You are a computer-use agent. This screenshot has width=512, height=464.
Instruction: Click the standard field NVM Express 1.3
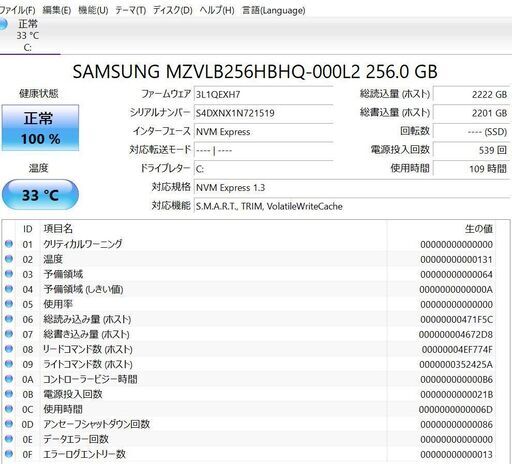pos(352,188)
